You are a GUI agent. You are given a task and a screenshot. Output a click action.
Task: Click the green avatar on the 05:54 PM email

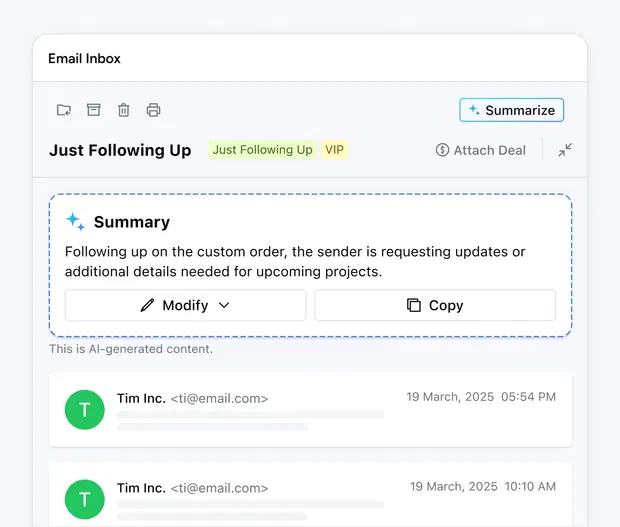tap(84, 409)
